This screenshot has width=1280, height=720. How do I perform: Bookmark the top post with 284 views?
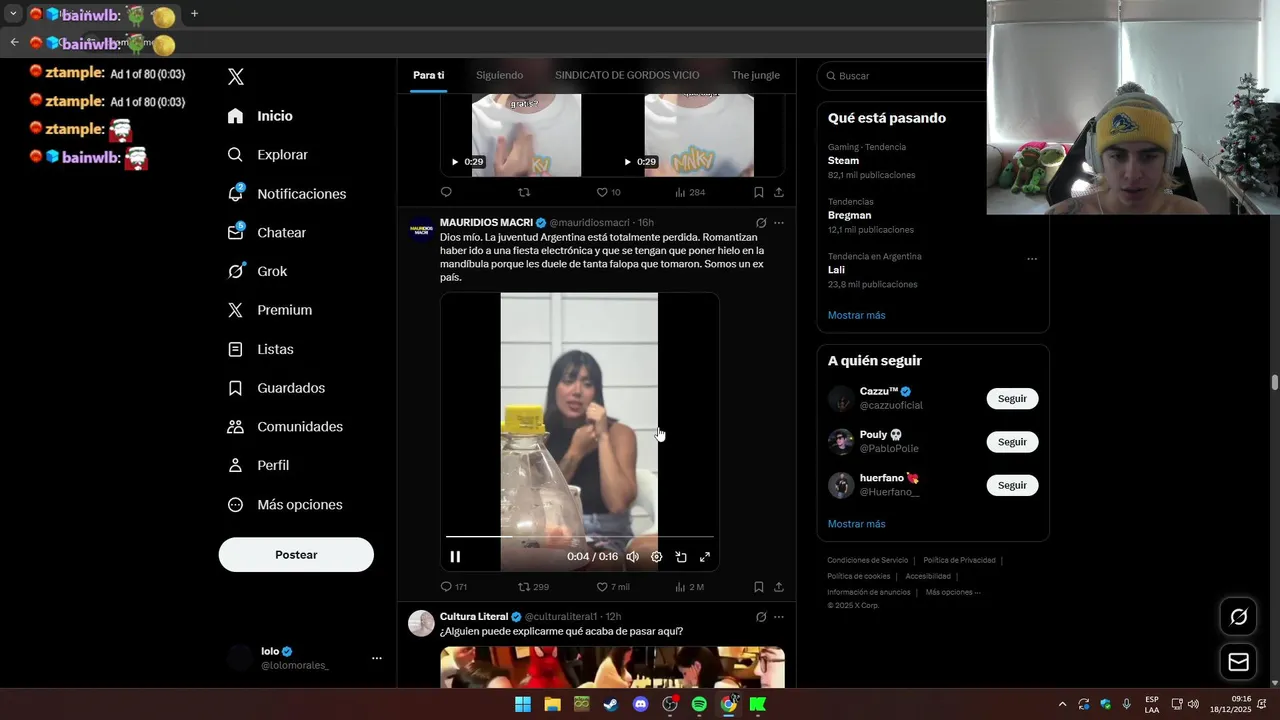759,192
